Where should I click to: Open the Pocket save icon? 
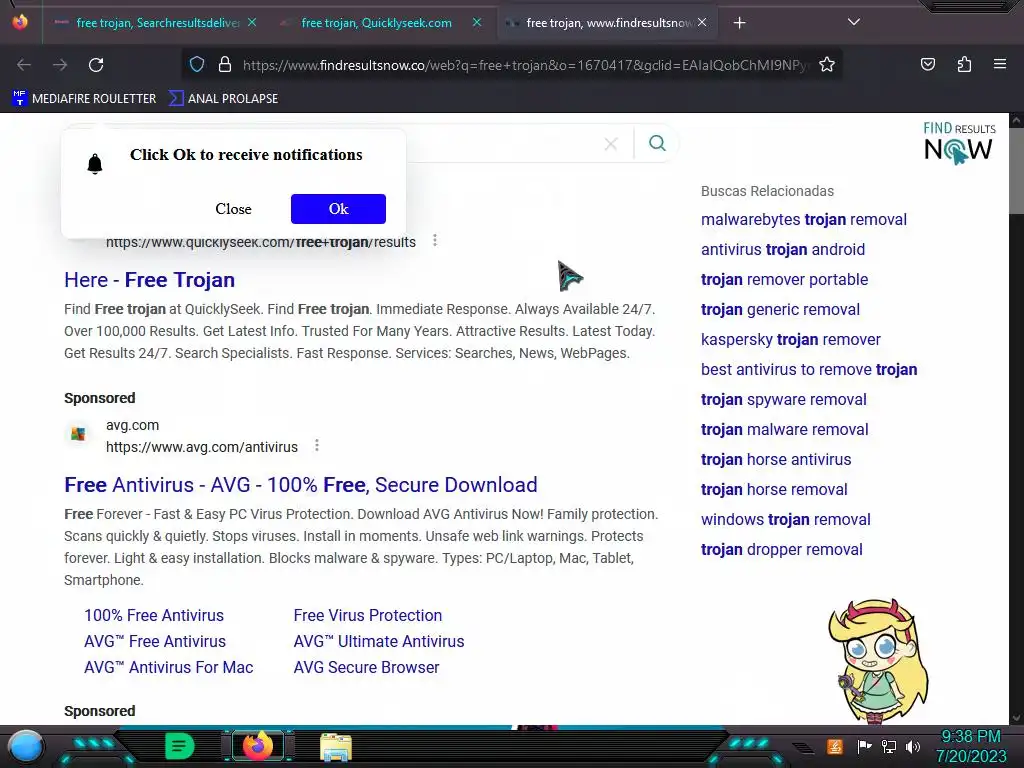927,64
